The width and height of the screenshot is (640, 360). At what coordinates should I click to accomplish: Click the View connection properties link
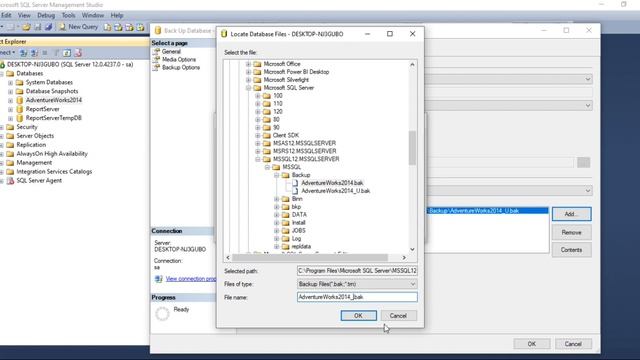pos(191,279)
